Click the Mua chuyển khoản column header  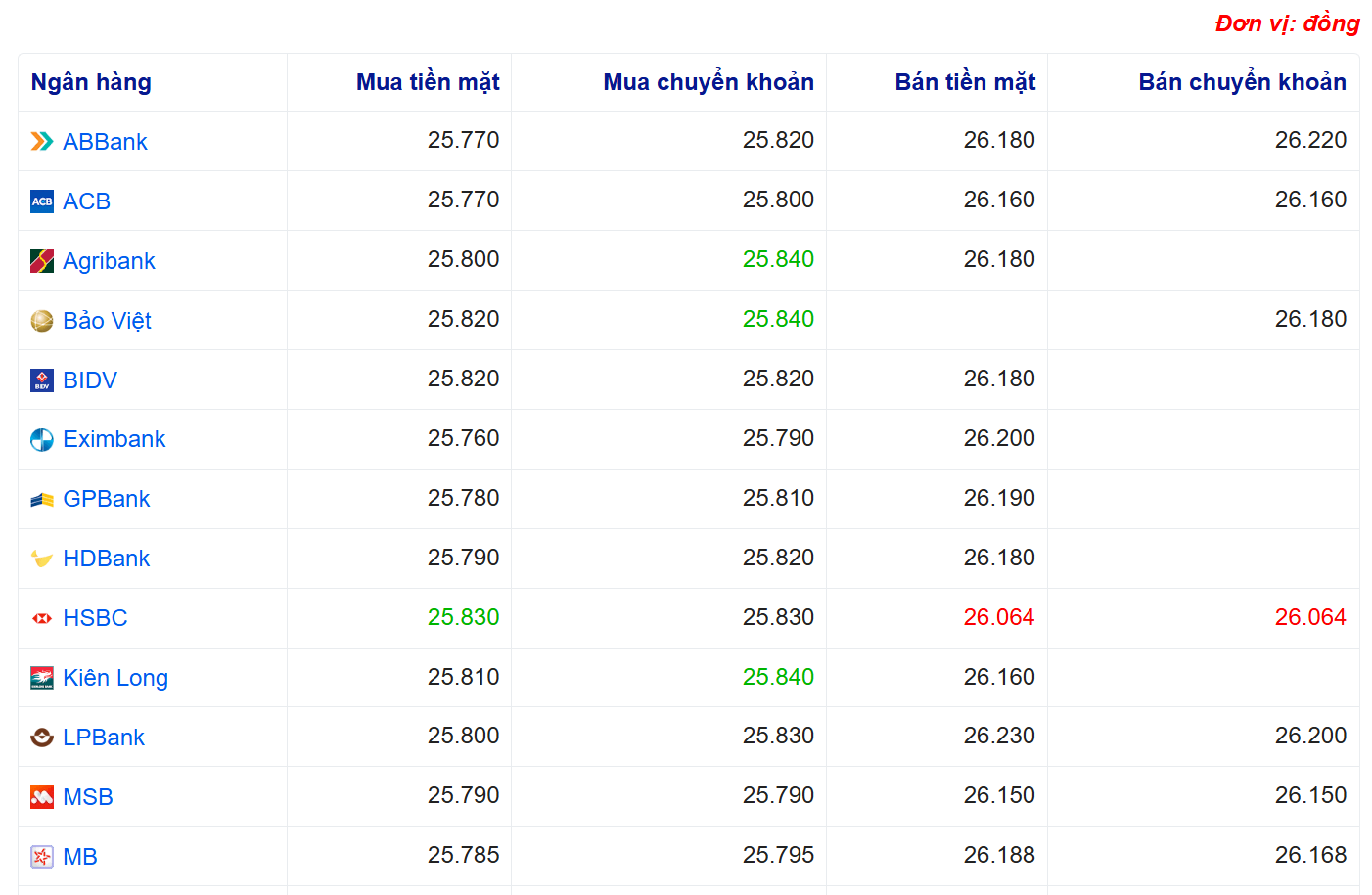pos(709,82)
